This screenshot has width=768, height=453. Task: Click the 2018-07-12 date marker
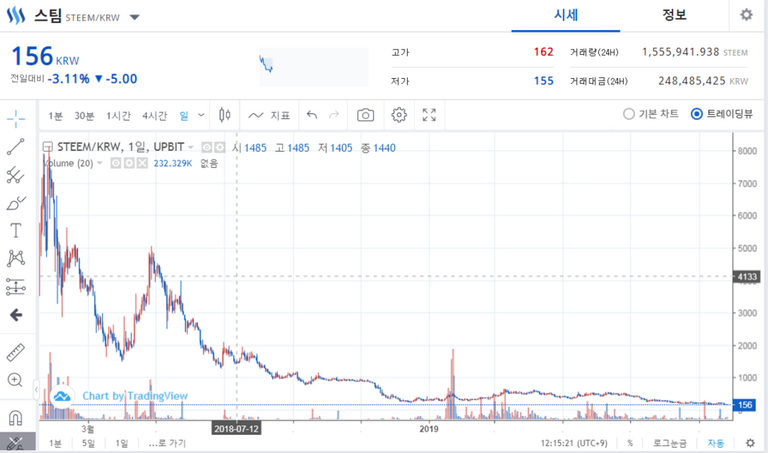tap(236, 429)
